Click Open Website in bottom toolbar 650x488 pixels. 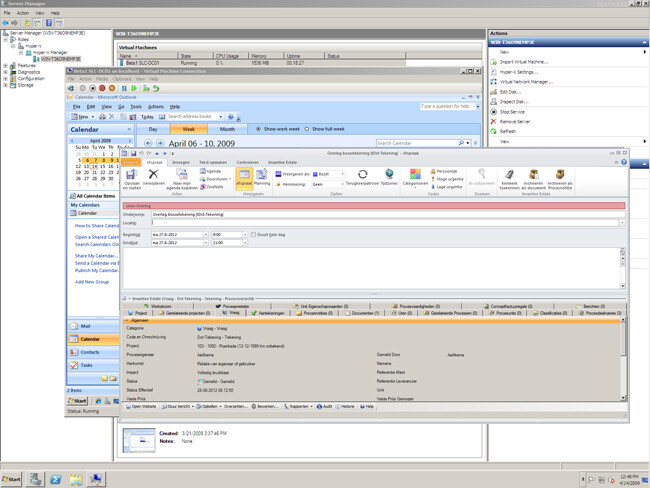(141, 407)
